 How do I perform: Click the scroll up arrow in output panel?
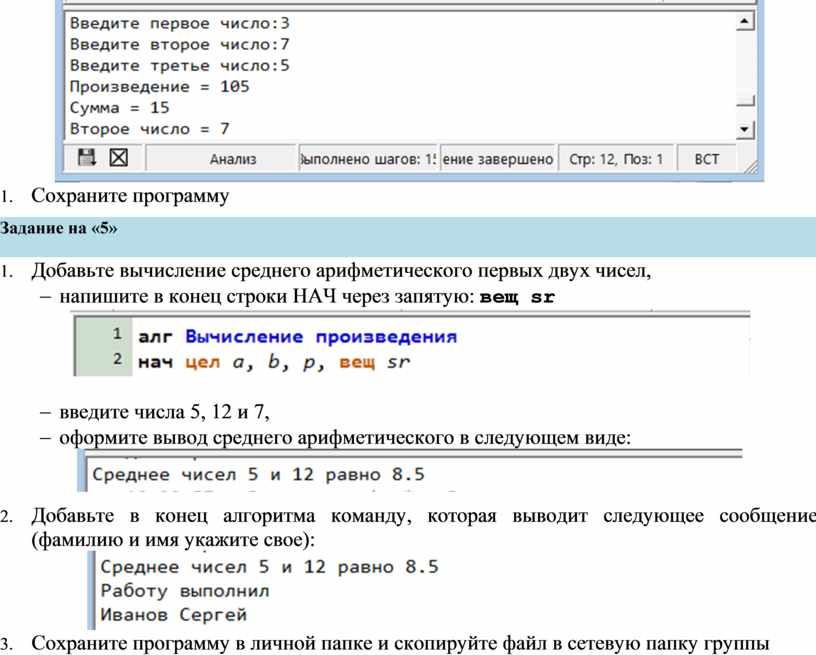tap(743, 22)
